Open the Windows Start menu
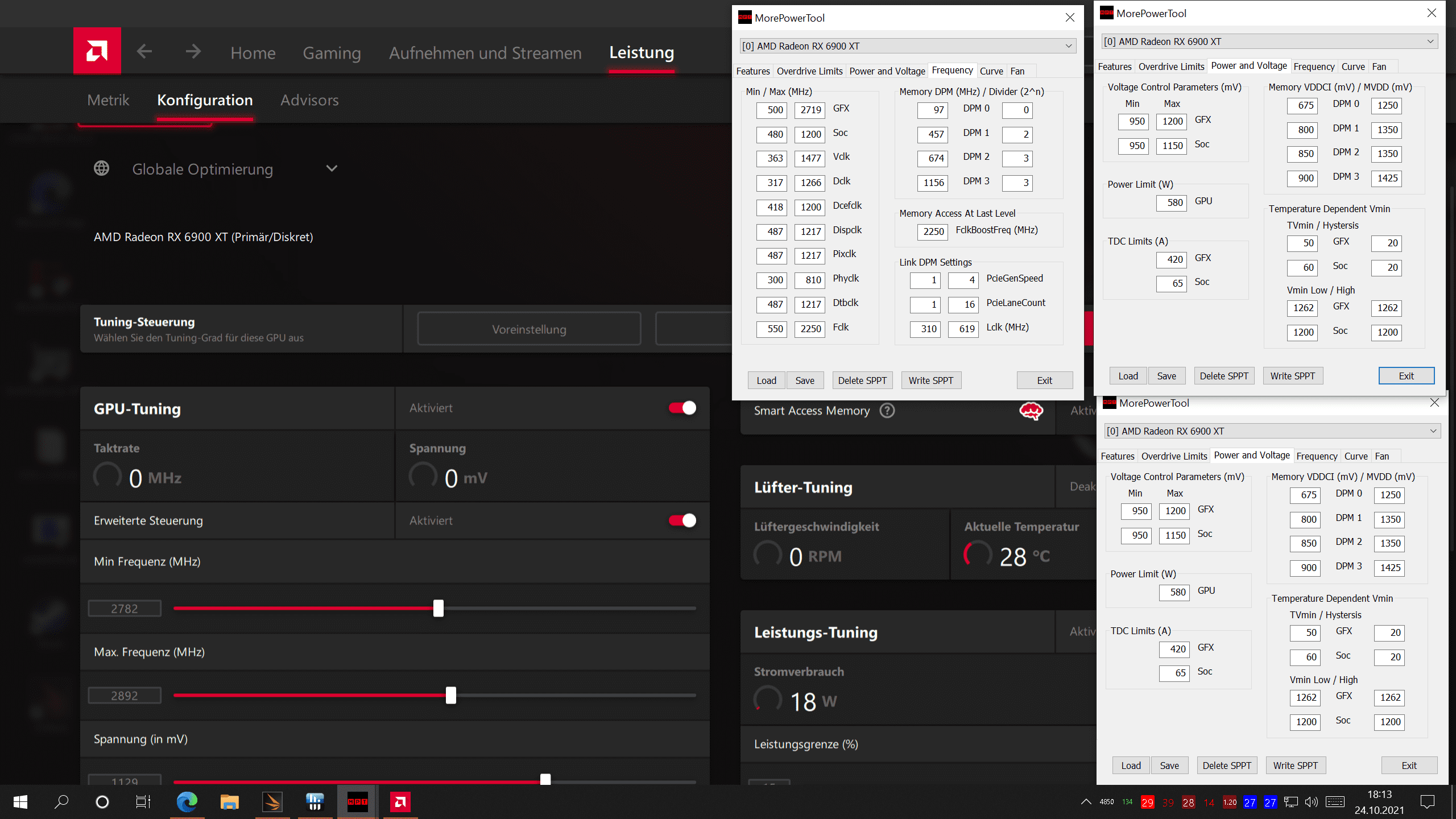The image size is (1456, 819). tap(20, 802)
